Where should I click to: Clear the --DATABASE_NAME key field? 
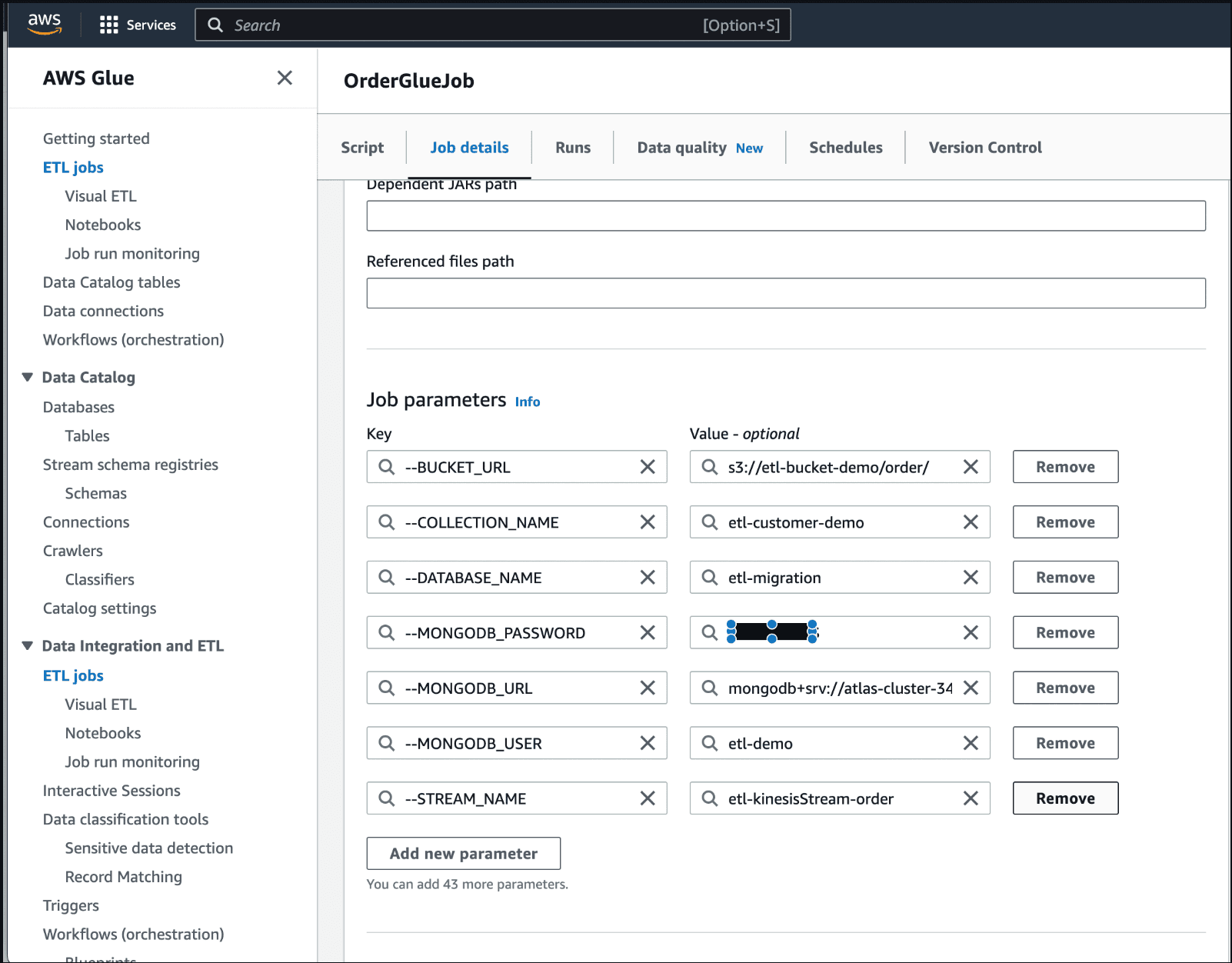coord(648,578)
